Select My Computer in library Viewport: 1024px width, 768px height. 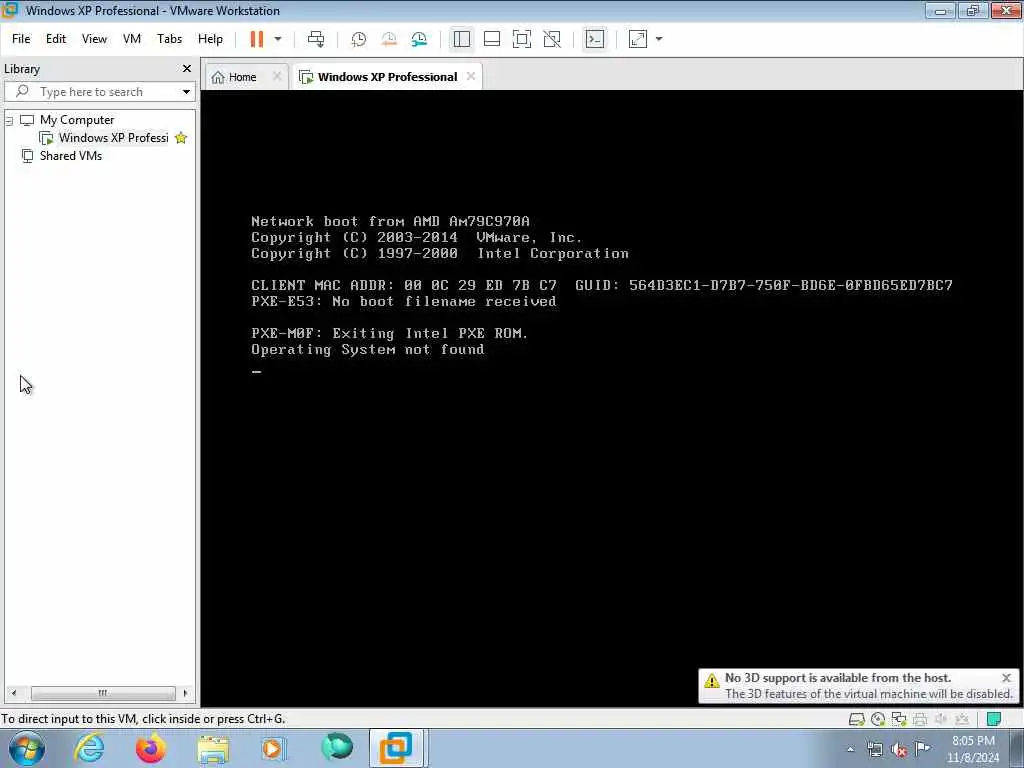tap(76, 120)
